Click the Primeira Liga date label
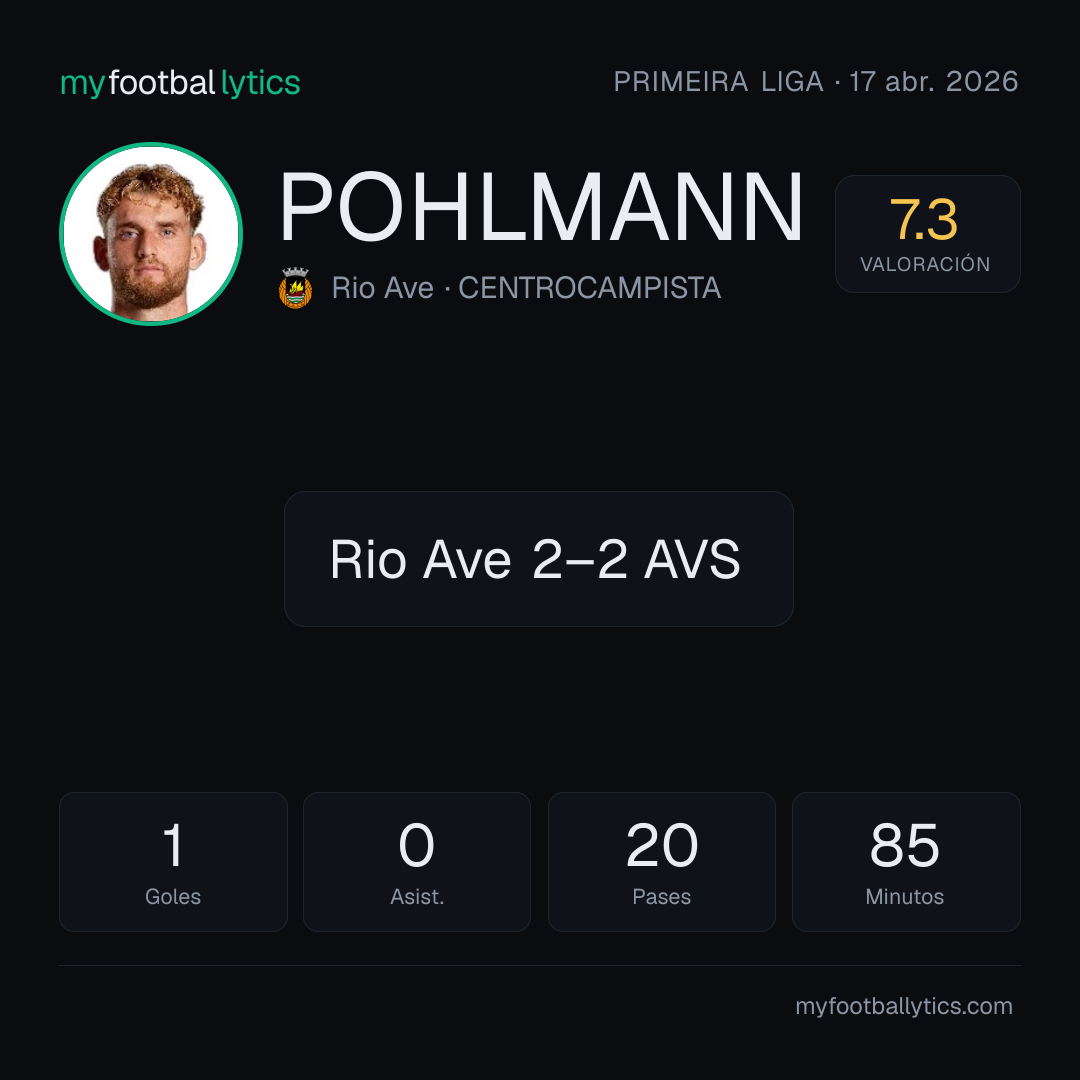Image resolution: width=1080 pixels, height=1080 pixels. (816, 82)
